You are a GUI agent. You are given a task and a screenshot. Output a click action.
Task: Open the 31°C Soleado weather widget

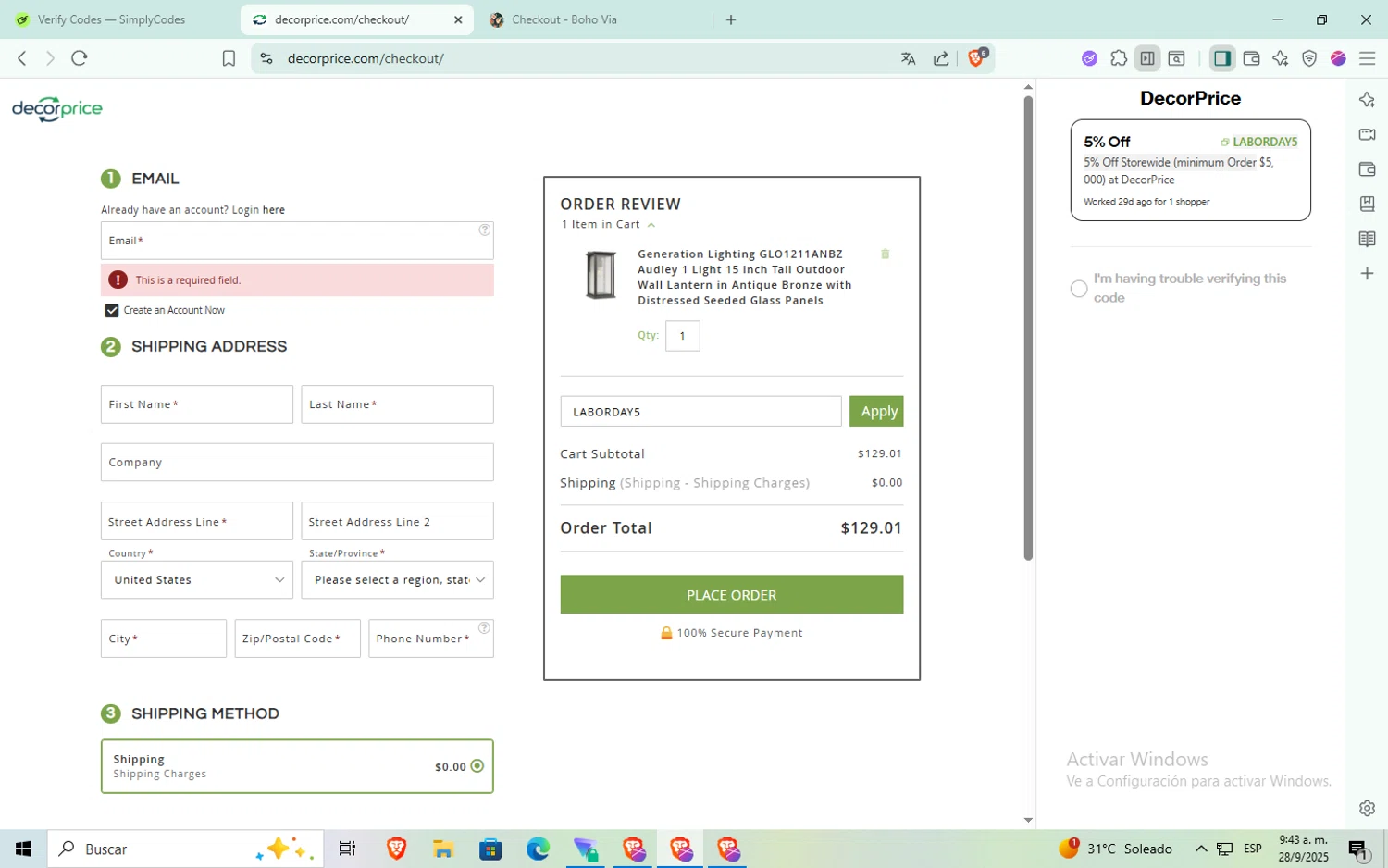pyautogui.click(x=1115, y=849)
